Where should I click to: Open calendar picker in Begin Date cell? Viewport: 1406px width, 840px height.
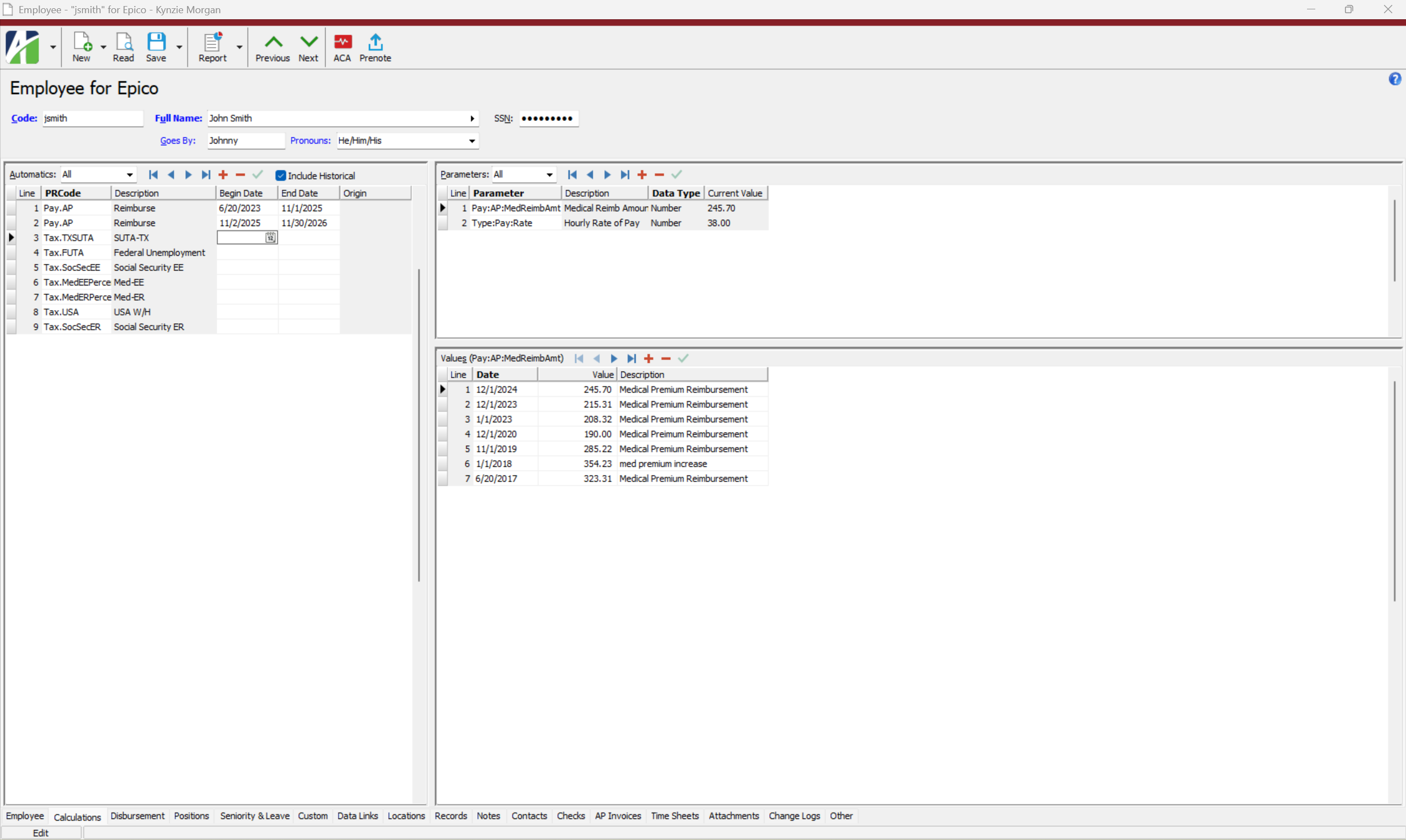pyautogui.click(x=271, y=238)
